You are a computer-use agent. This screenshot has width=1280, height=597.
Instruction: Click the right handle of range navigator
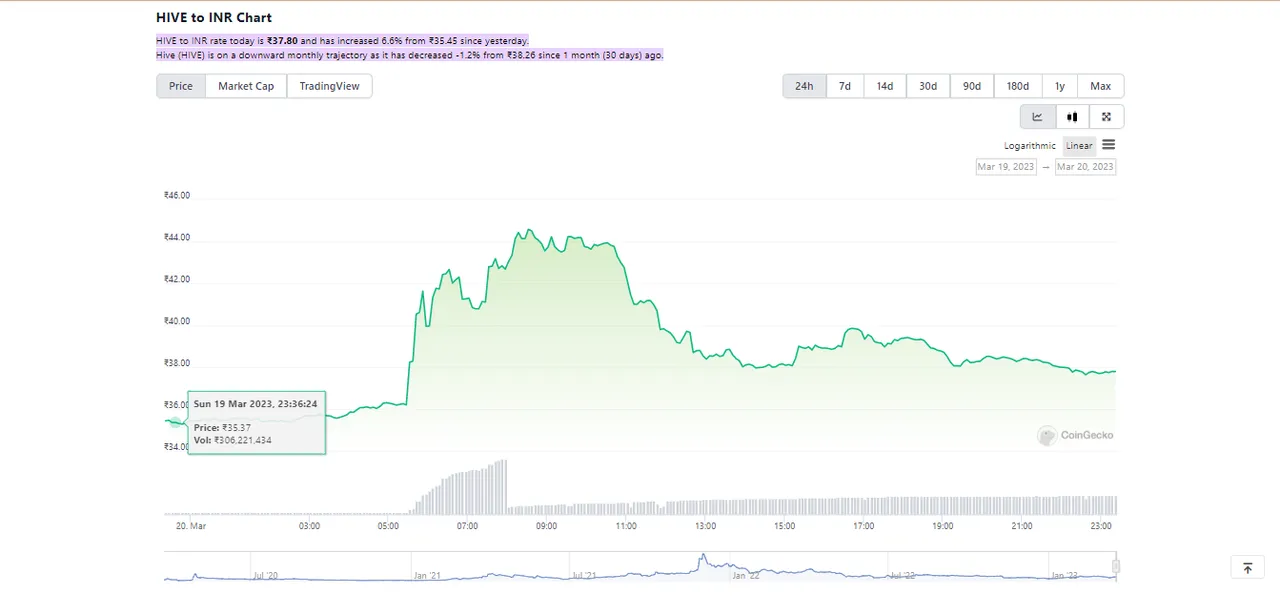tap(1116, 566)
